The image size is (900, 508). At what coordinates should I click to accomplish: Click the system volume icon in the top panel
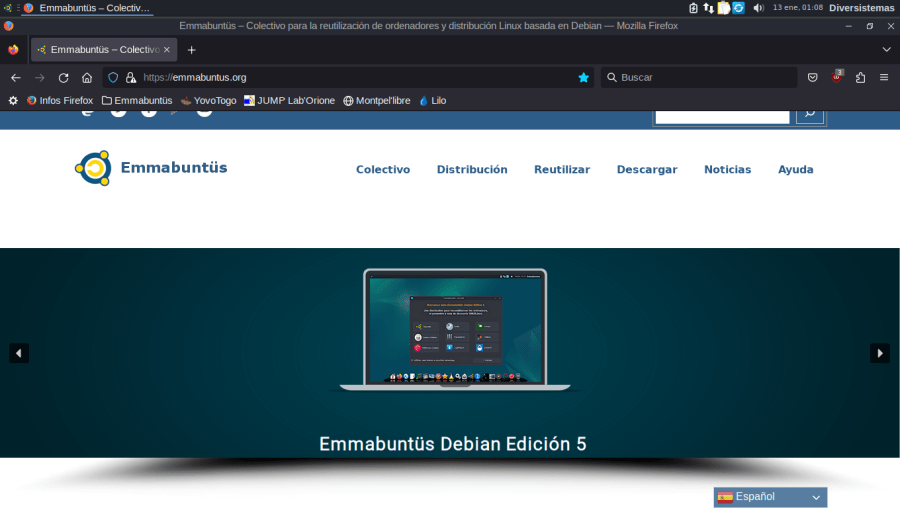tap(758, 8)
